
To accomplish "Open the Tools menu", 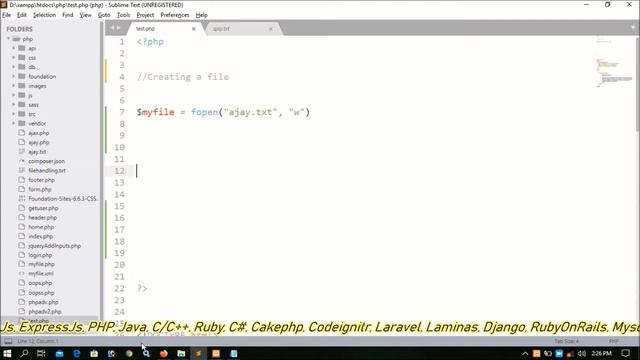I will [x=123, y=15].
